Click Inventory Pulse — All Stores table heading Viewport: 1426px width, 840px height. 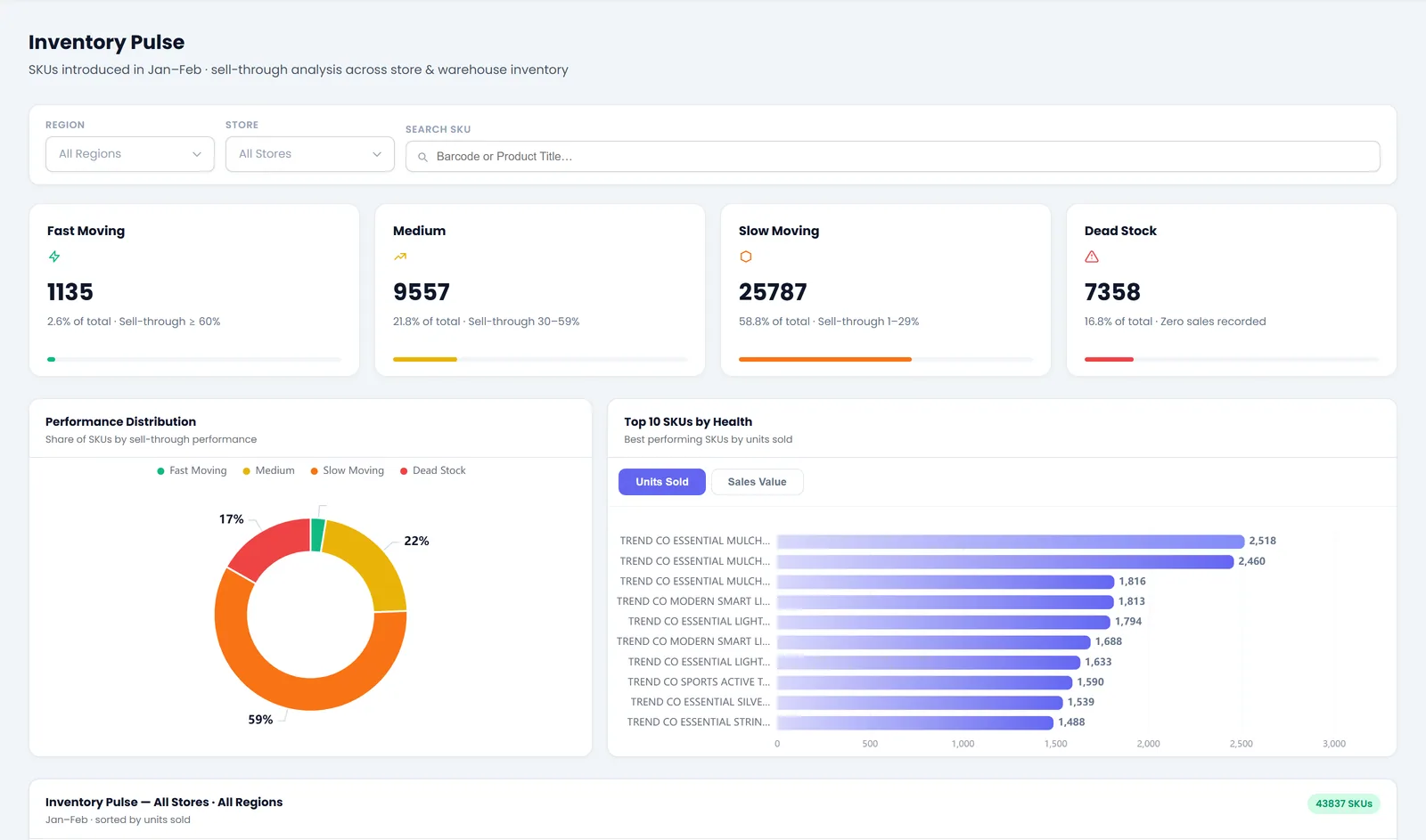tap(164, 802)
